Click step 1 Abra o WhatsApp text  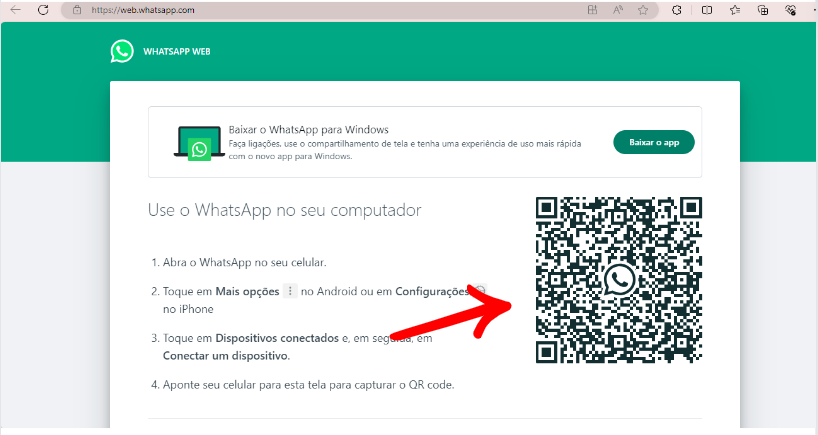click(244, 262)
